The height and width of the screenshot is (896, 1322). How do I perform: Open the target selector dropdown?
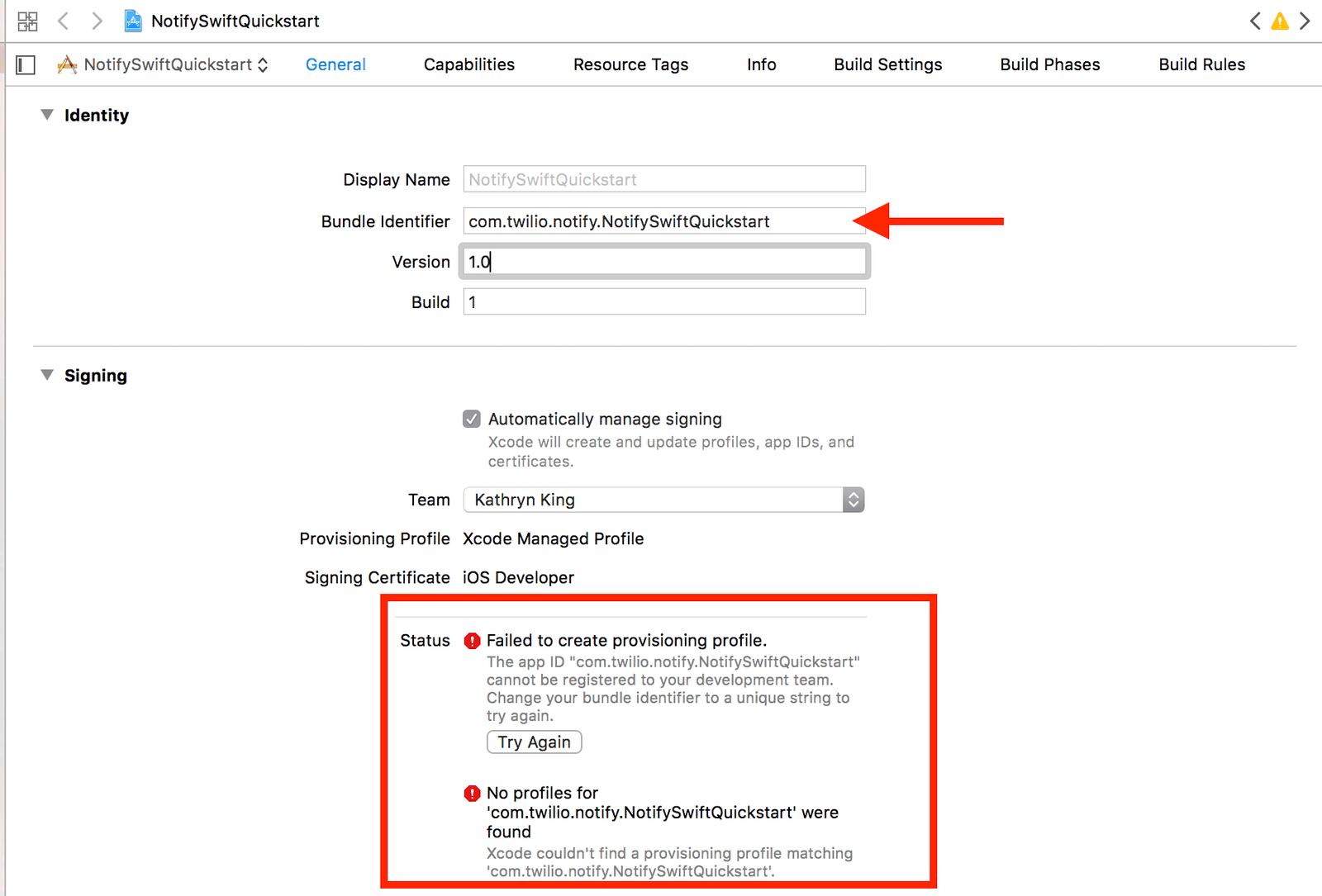263,64
